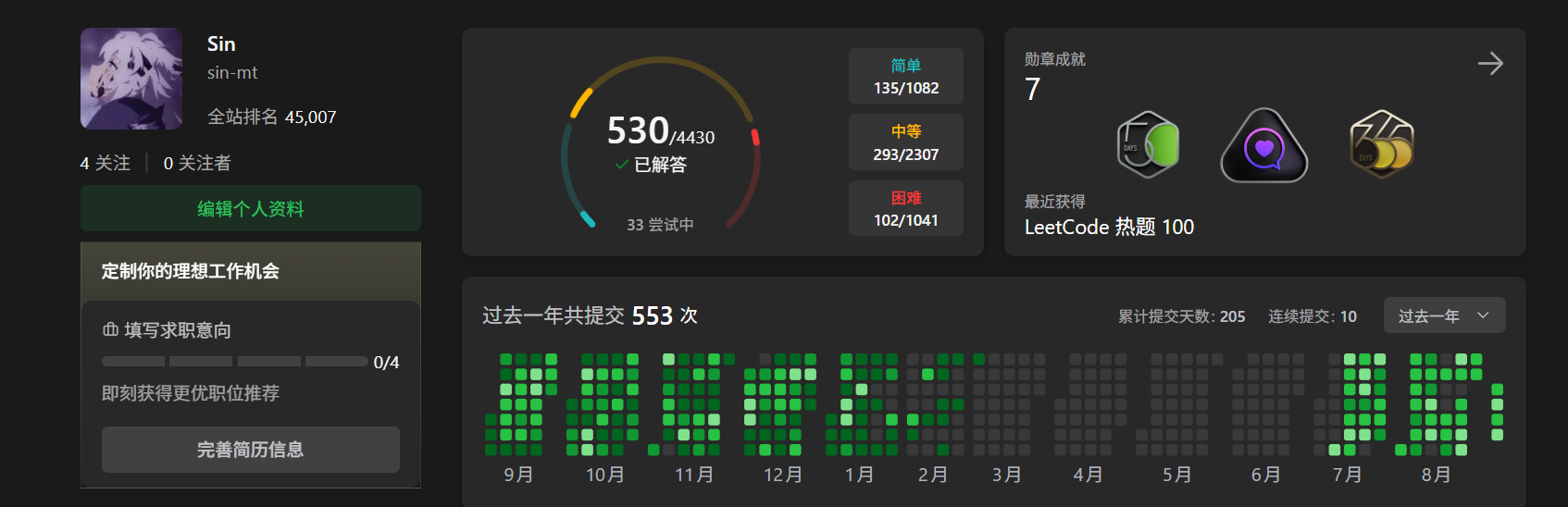Click the purple heart chat badge
1568x507 pixels.
pyautogui.click(x=1264, y=145)
